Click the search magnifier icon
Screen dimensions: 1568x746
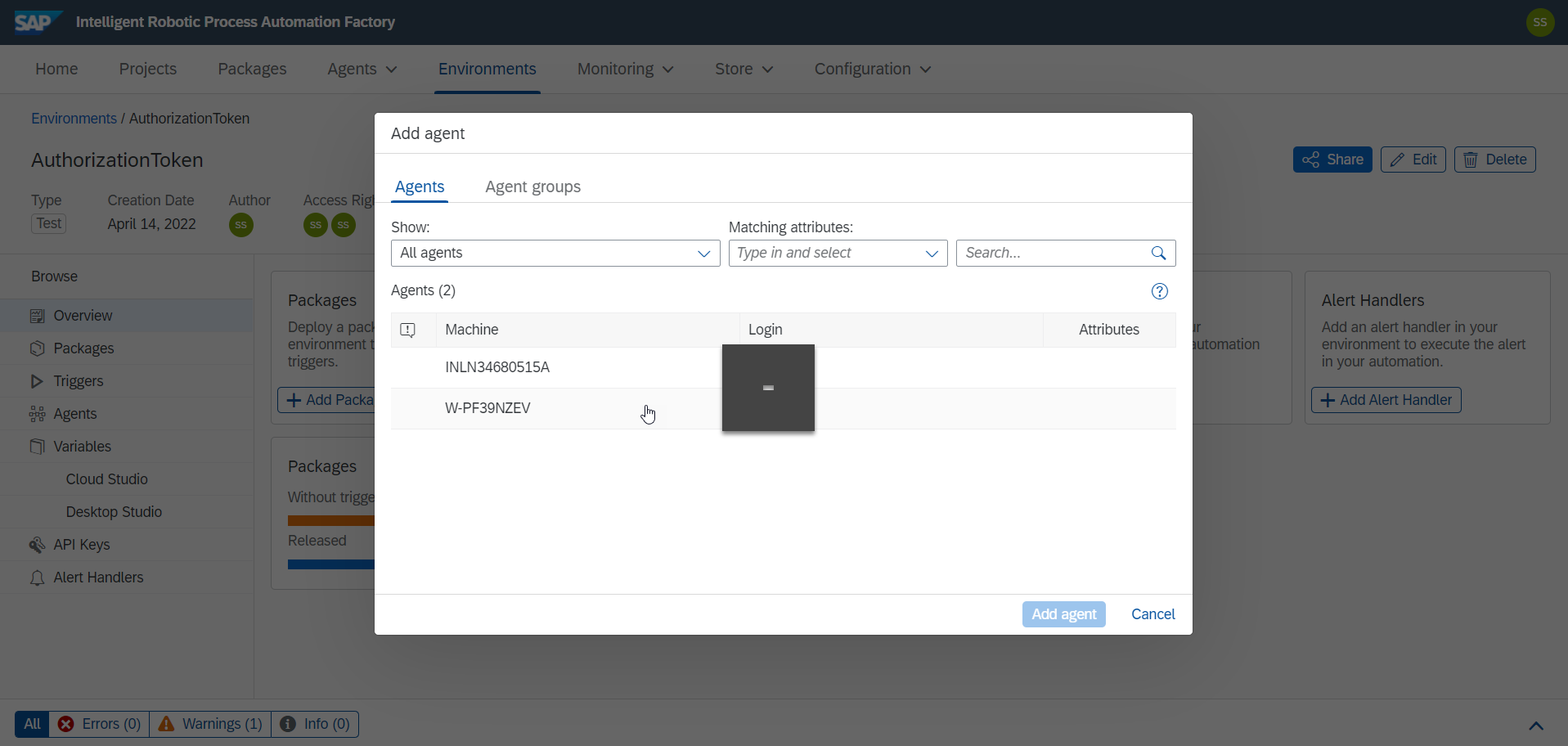coord(1158,253)
